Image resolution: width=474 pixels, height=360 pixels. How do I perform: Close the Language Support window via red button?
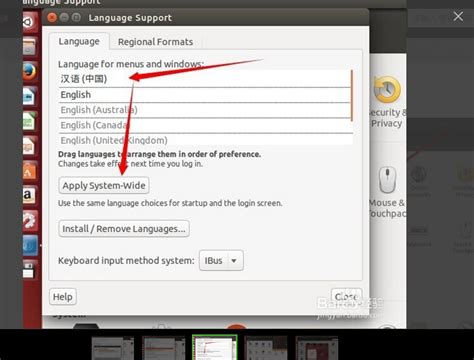(52, 17)
